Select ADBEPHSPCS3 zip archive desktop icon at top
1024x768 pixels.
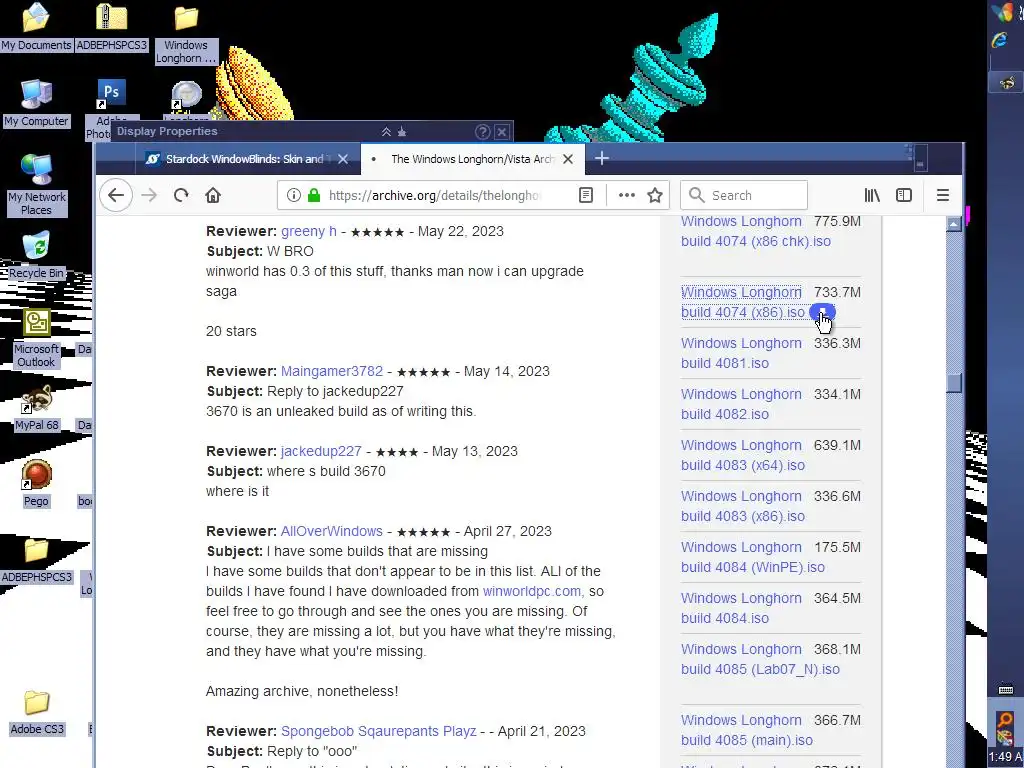112,27
